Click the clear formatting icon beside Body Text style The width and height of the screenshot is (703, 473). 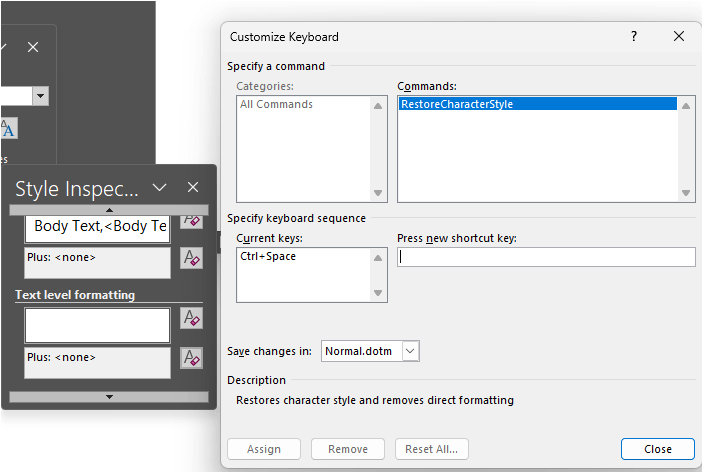pos(192,221)
